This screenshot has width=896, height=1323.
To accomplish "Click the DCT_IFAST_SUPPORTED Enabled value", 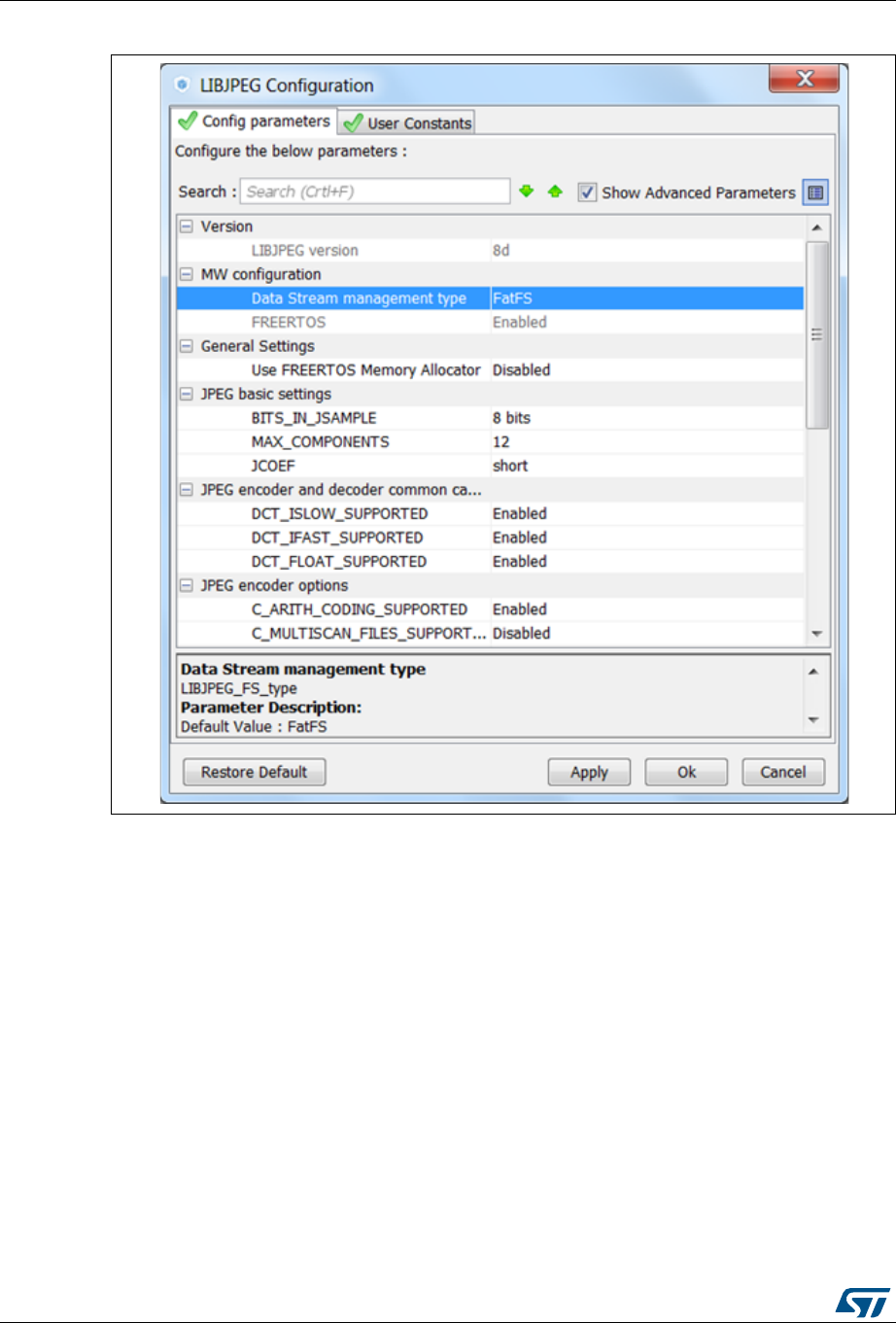I will coord(520,538).
